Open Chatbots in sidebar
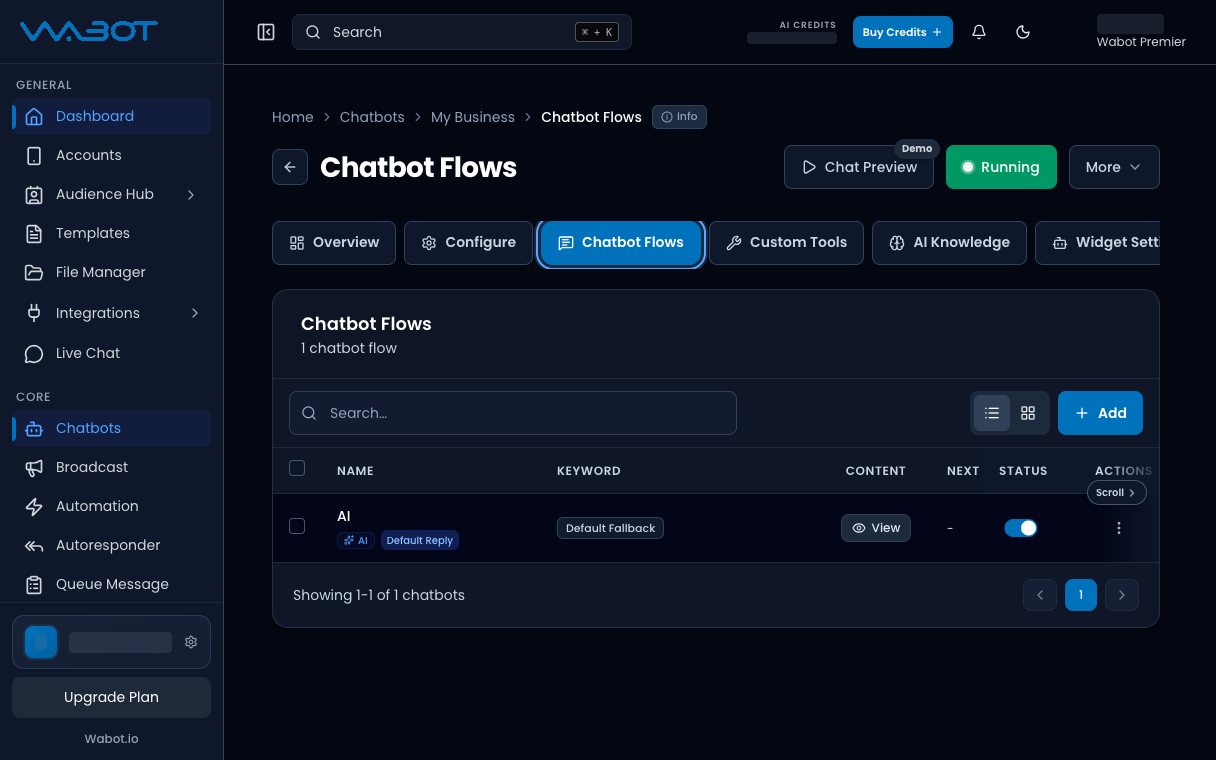 click(x=111, y=428)
